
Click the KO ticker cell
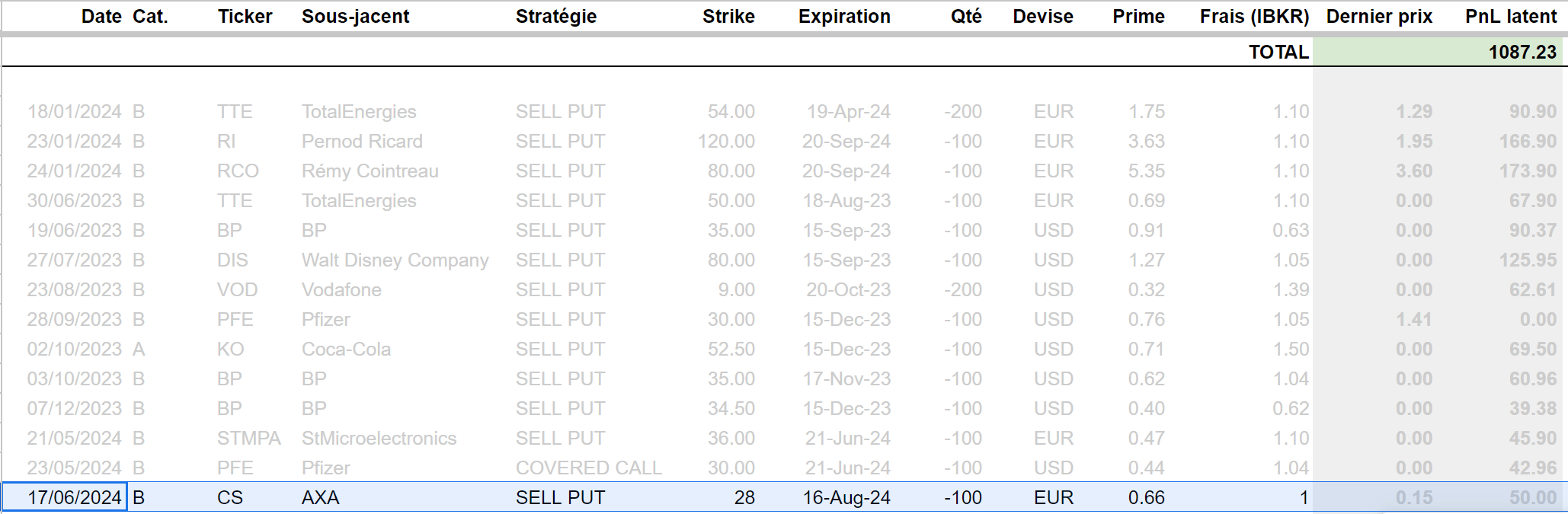pyautogui.click(x=230, y=349)
